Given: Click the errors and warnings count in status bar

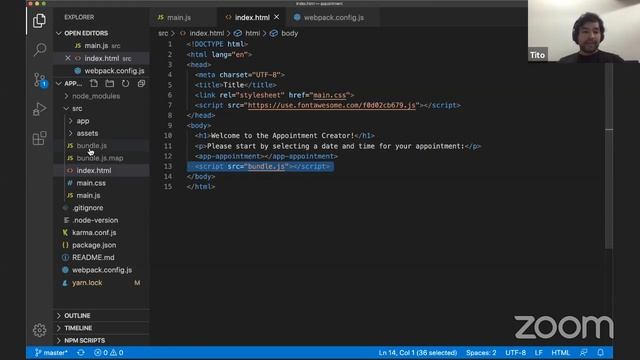Looking at the screenshot, I should 109,353.
